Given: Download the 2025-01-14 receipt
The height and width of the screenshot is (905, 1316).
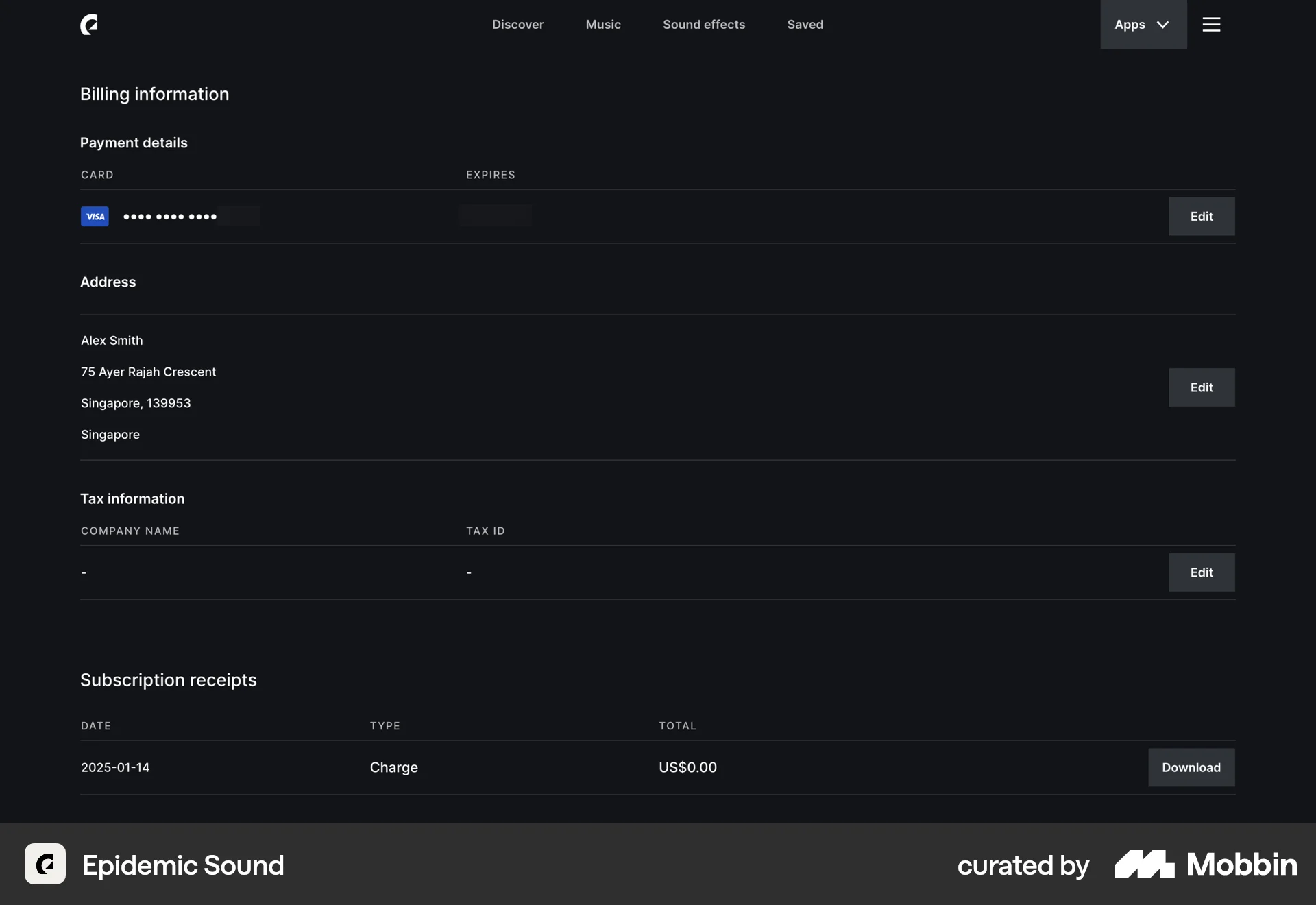Looking at the screenshot, I should (1191, 767).
